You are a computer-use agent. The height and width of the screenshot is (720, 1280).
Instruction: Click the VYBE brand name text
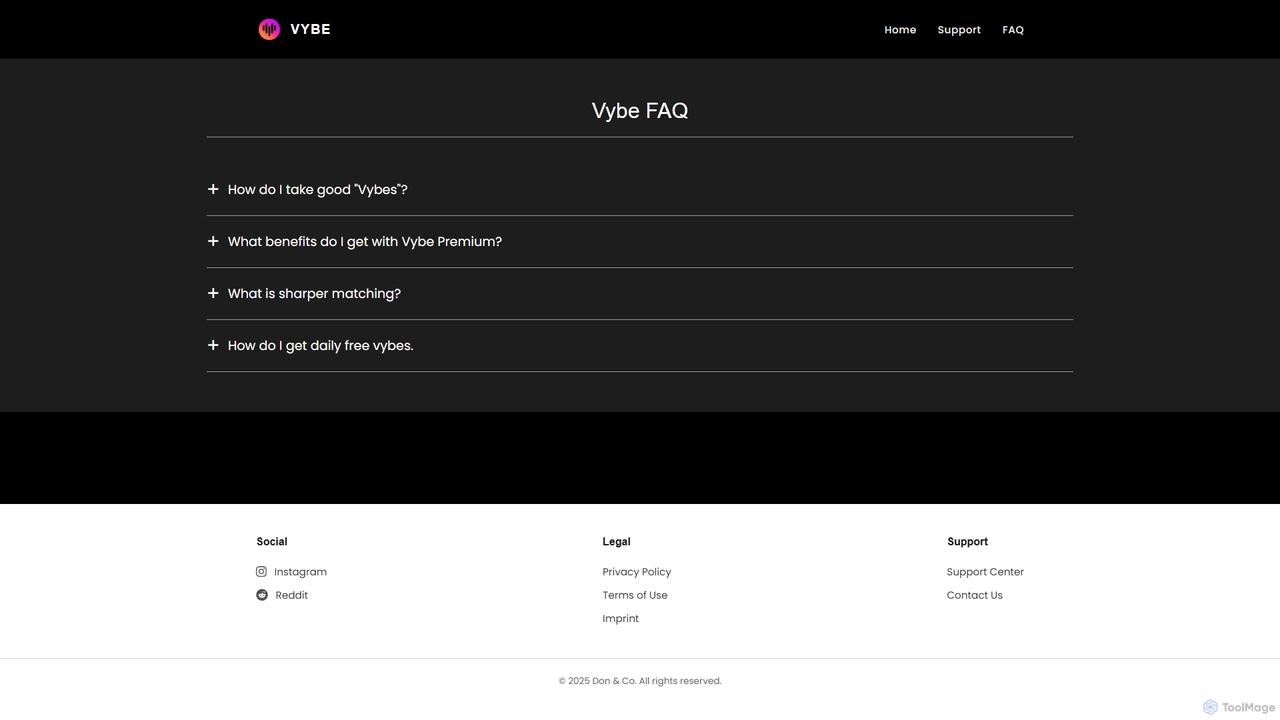click(x=310, y=29)
